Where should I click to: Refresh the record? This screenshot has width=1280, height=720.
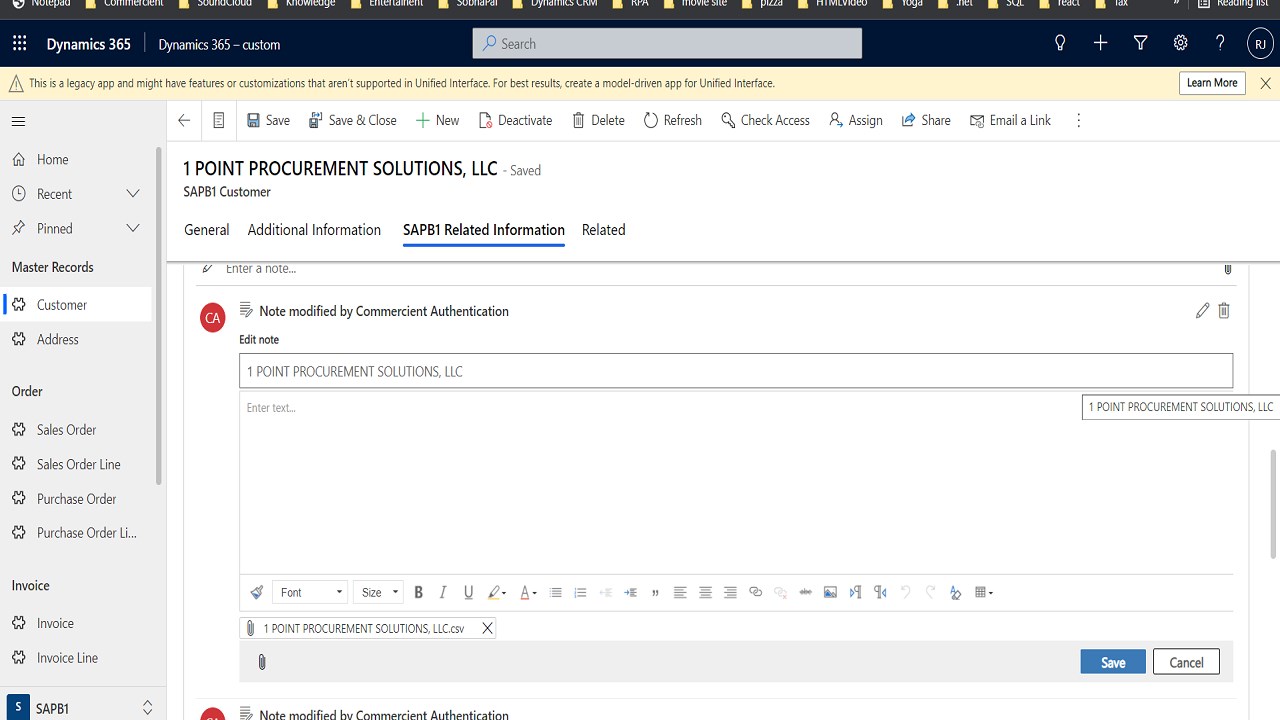click(x=672, y=120)
